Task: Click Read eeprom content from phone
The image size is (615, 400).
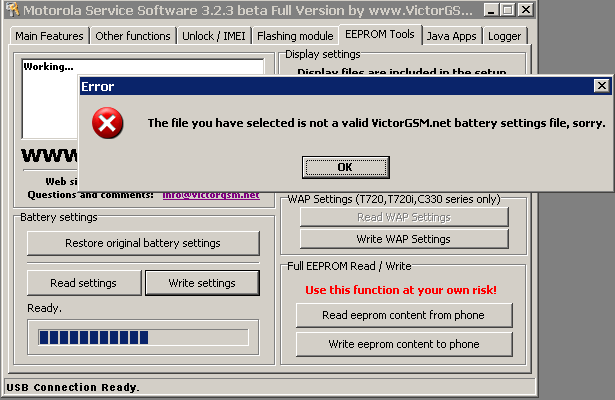Action: (404, 315)
